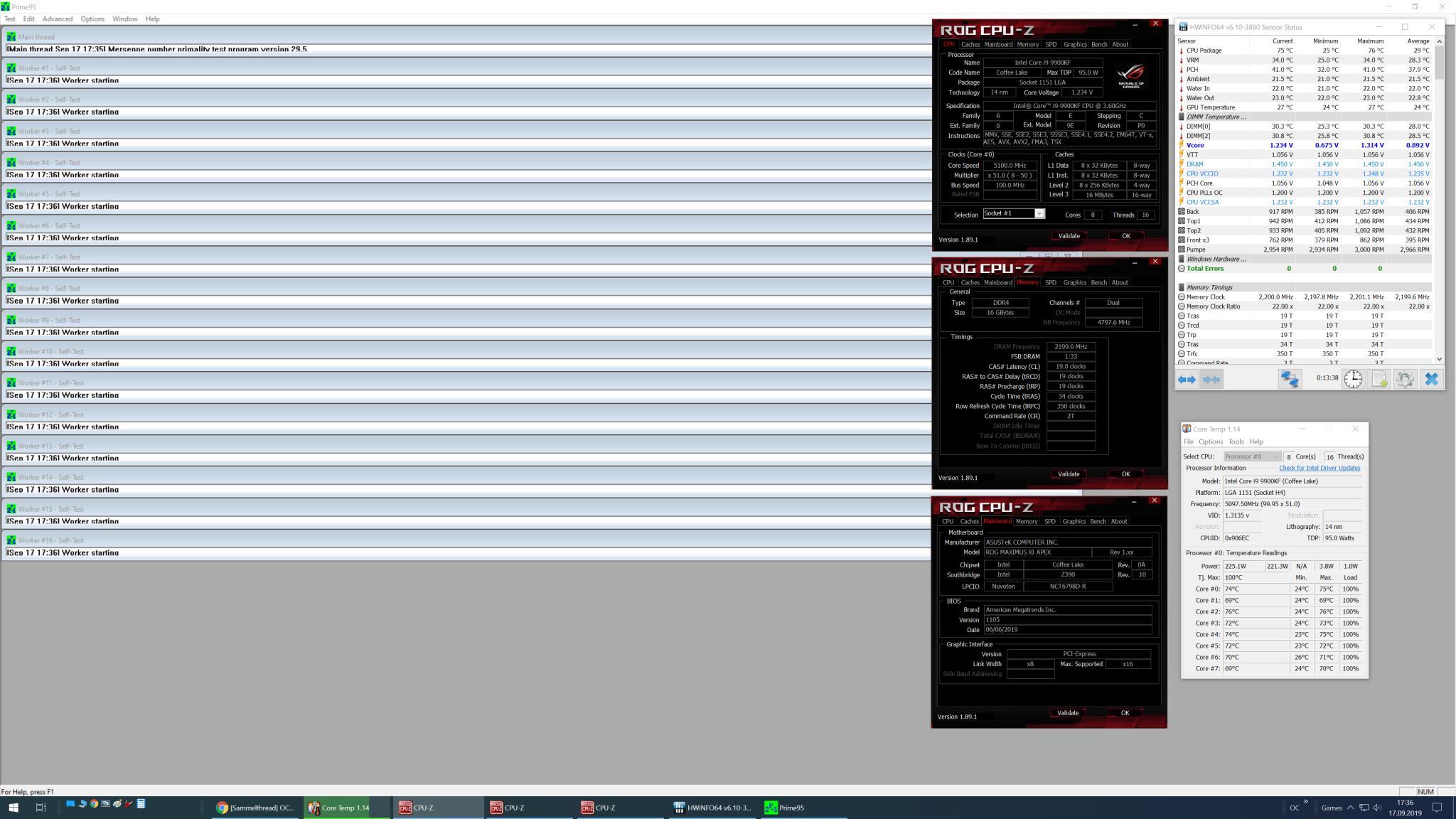Click the Vcore sensor lightning icon
Image resolution: width=1456 pixels, height=819 pixels.
click(1182, 145)
